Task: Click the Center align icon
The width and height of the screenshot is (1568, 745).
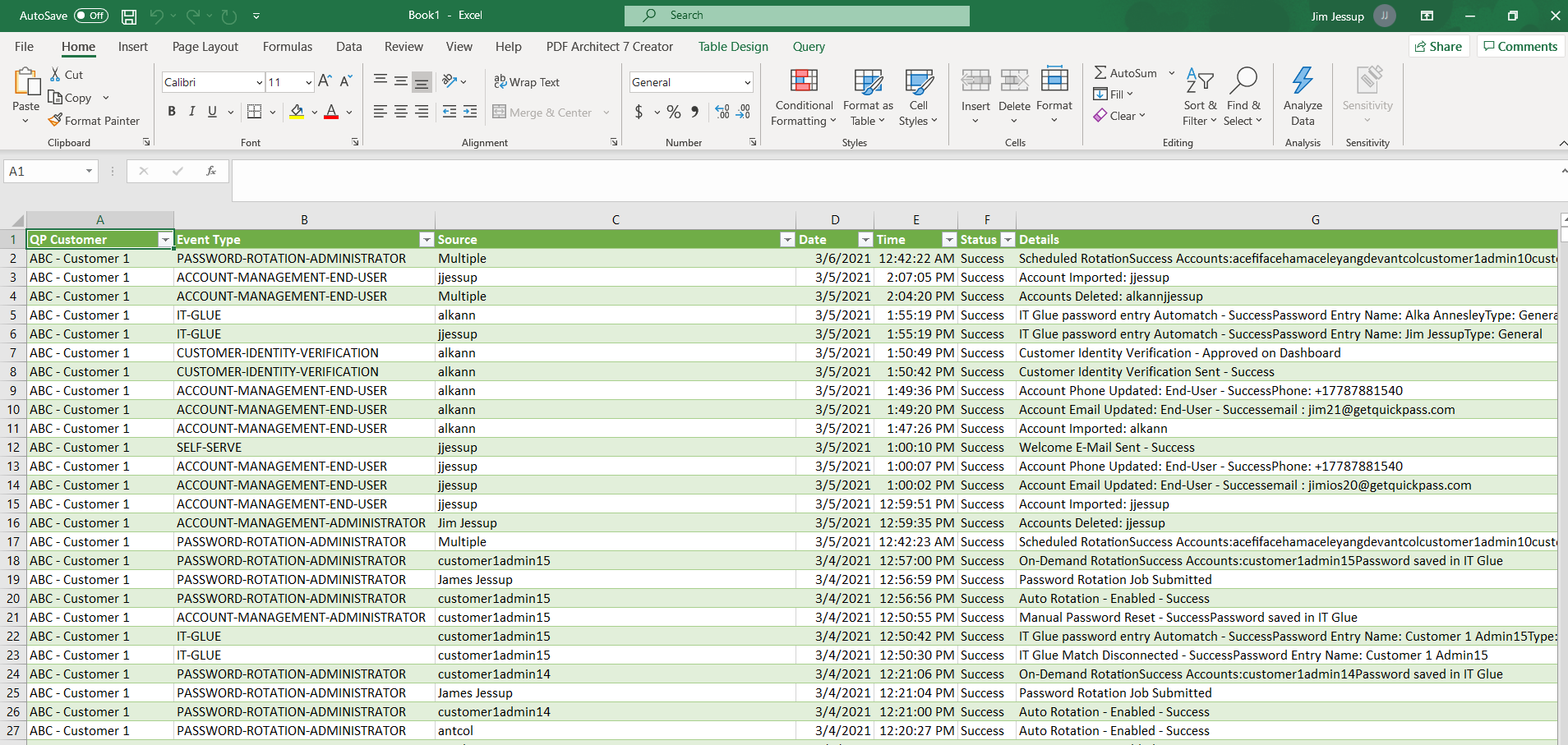Action: pos(400,112)
